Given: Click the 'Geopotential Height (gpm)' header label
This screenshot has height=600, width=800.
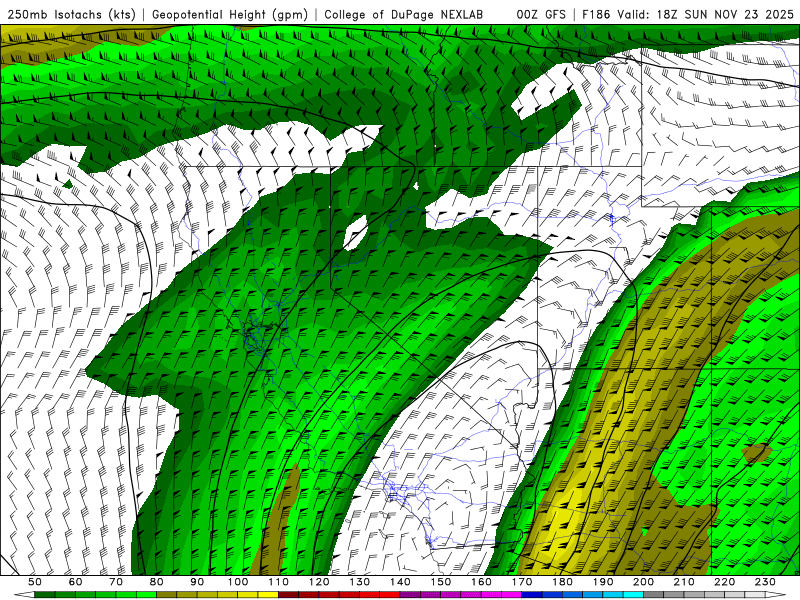Looking at the screenshot, I should pos(230,15).
